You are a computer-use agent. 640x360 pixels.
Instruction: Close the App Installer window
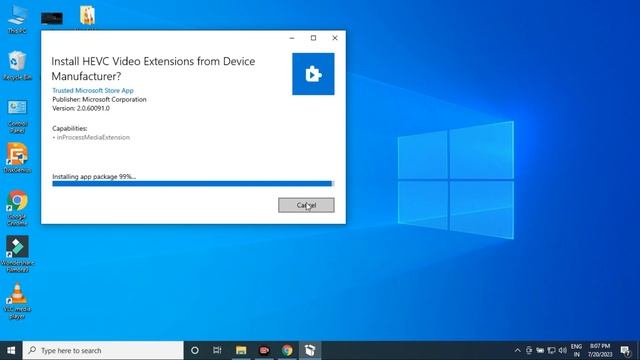(x=335, y=38)
